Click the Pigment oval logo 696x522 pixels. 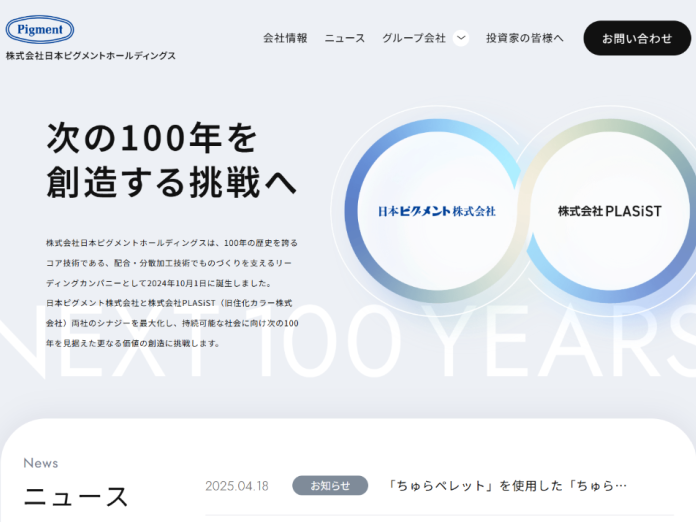coord(40,29)
